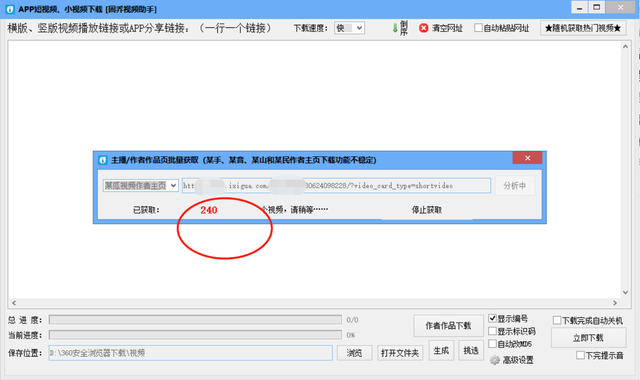Toggle the 自动改MD5 checkbox
Viewport: 640px width, 380px height.
493,344
